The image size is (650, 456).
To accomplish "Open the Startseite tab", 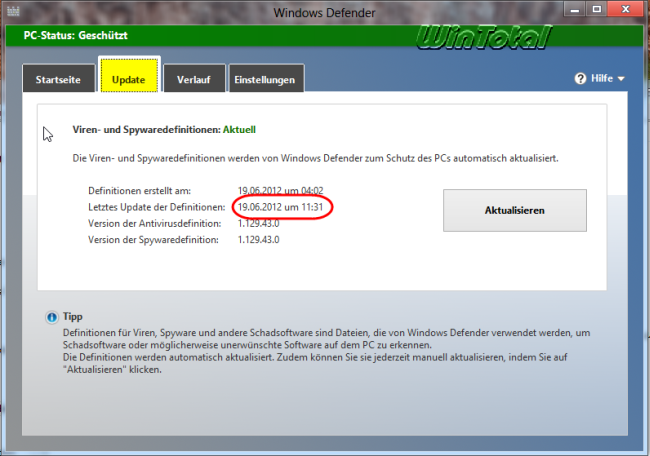I will (x=58, y=78).
